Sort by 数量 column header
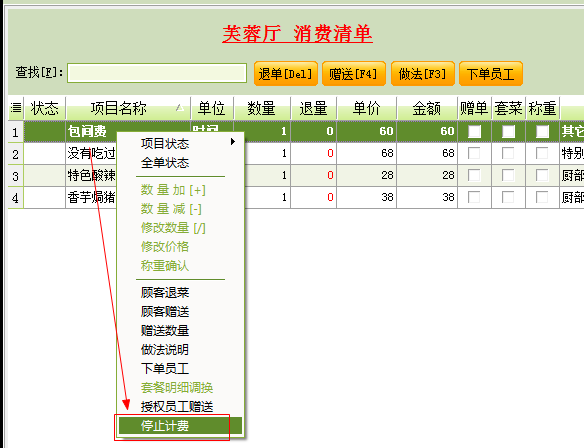The width and height of the screenshot is (584, 448). point(262,108)
